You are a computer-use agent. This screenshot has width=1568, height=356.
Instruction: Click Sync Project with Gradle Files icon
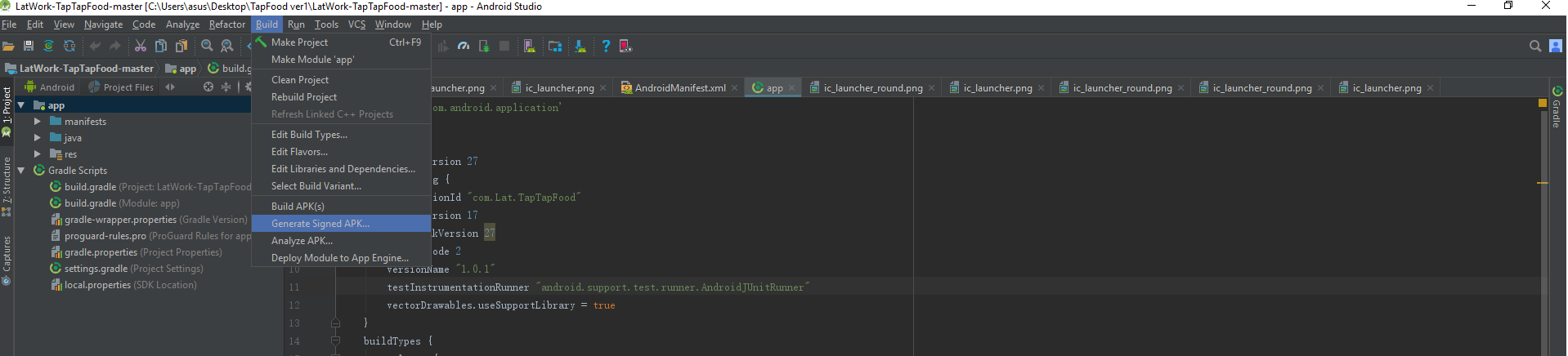[x=49, y=47]
